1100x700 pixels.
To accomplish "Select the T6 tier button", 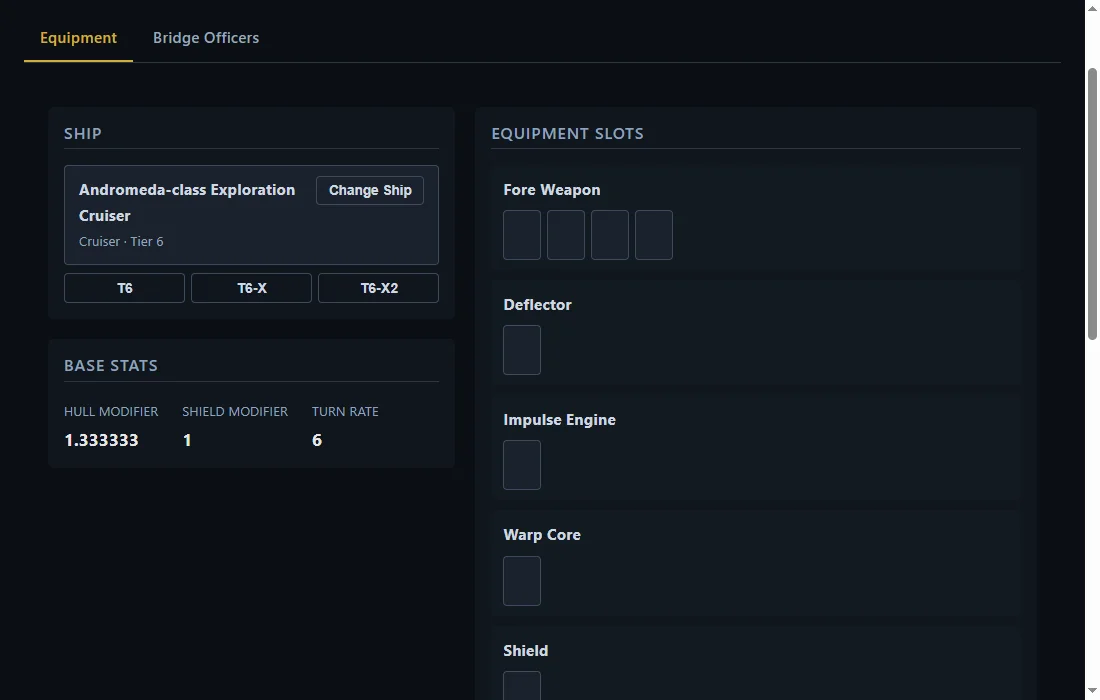I will coord(124,288).
